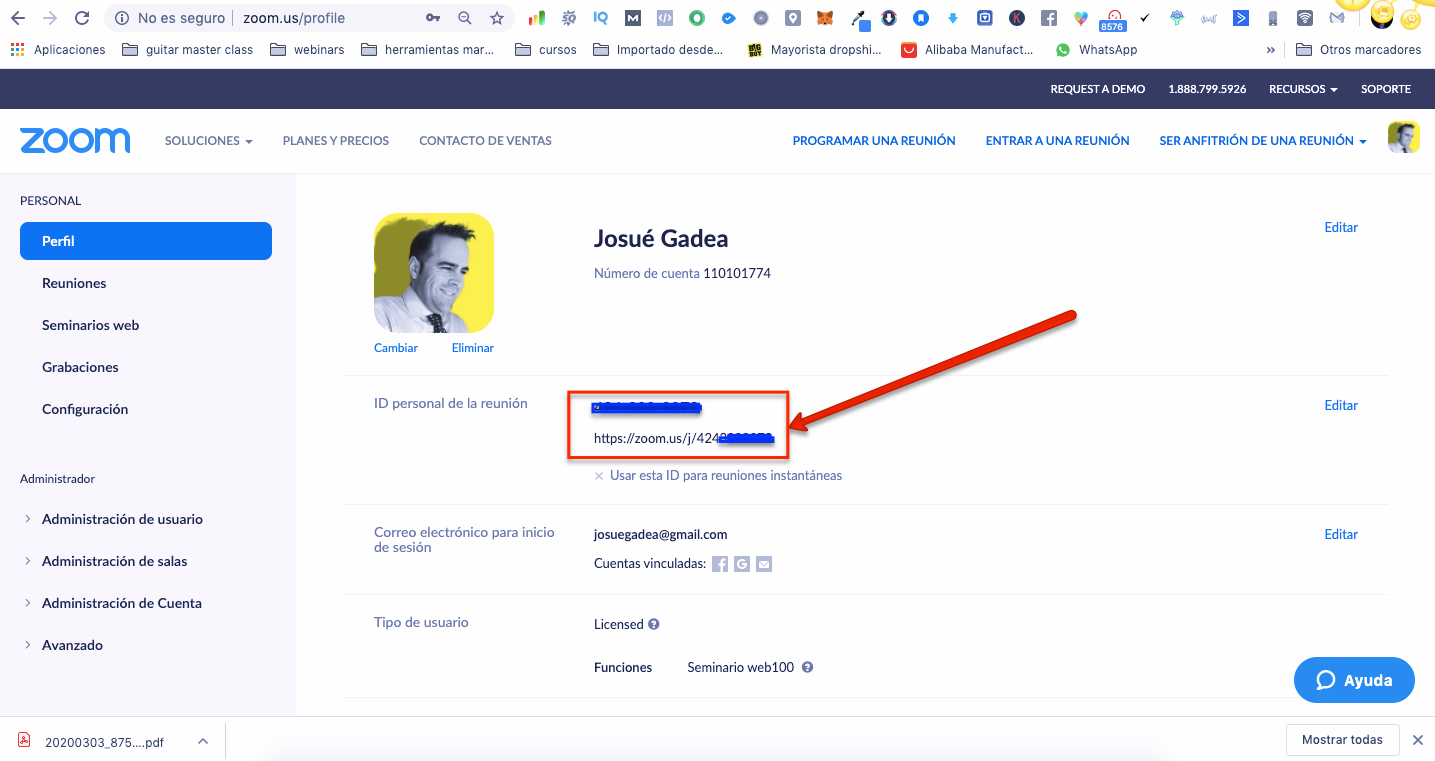Show more bookmarks chevron
The width and height of the screenshot is (1435, 761).
click(x=1271, y=49)
